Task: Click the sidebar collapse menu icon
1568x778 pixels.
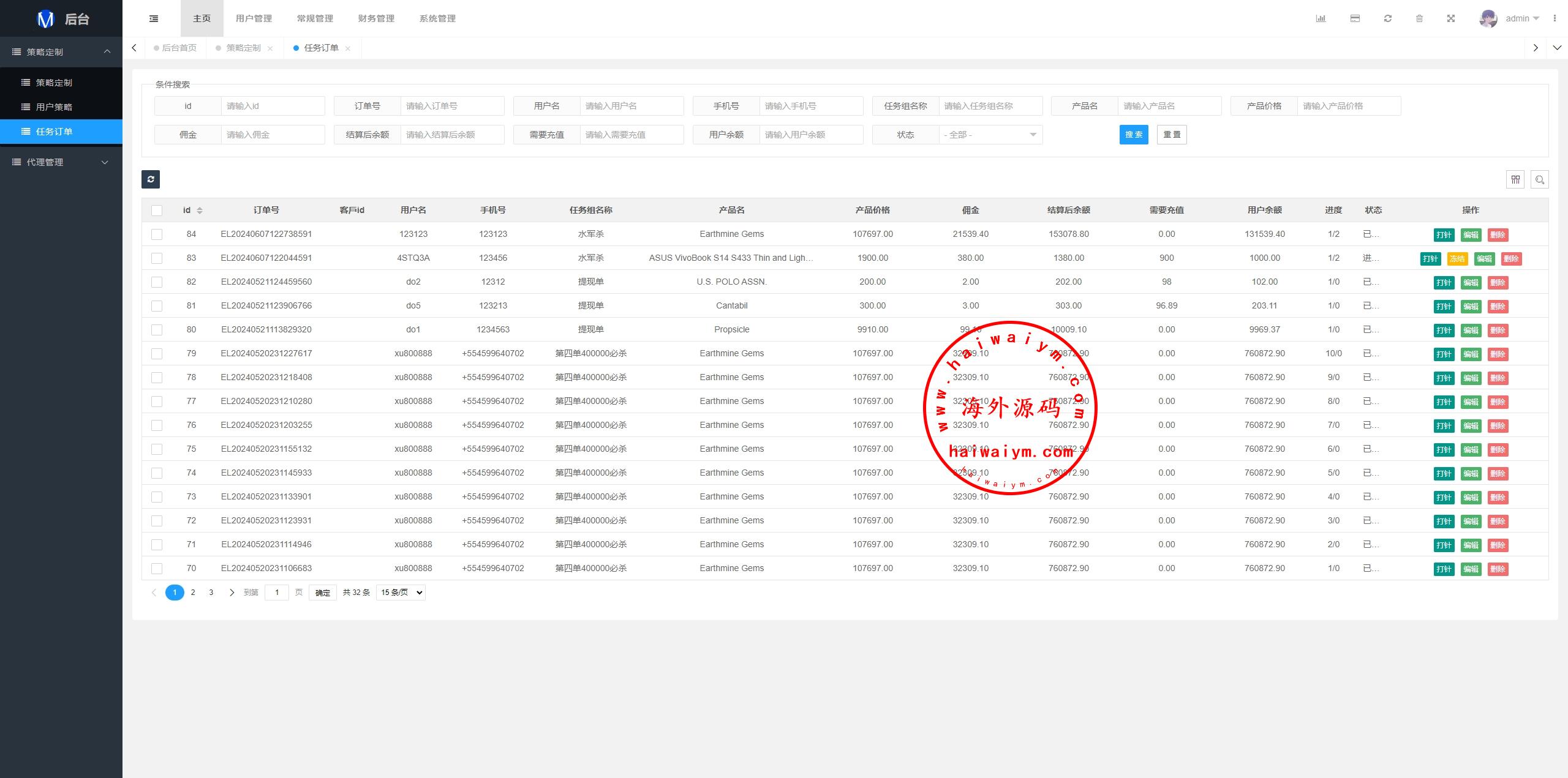Action: (x=154, y=18)
